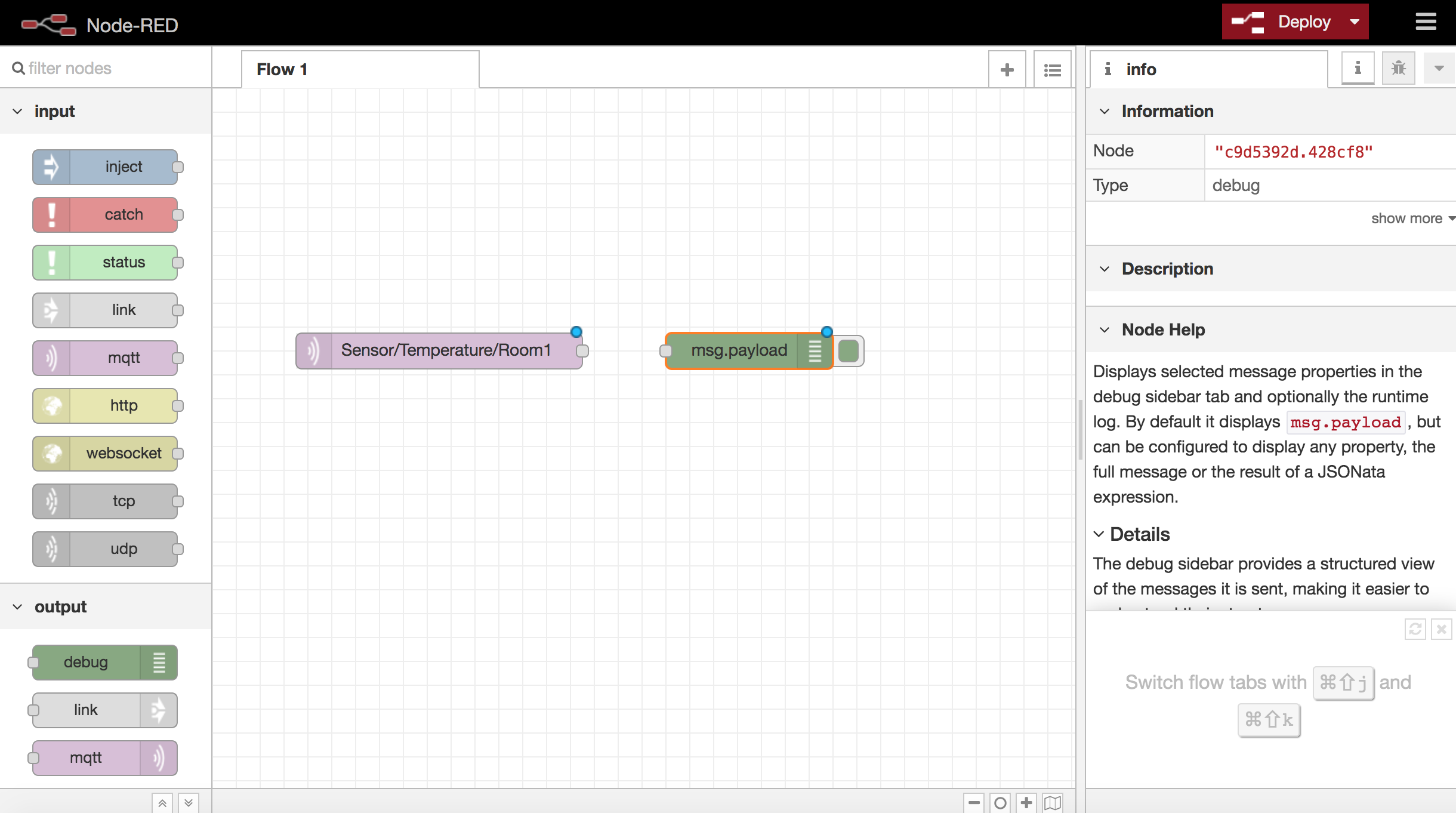Click the sidebar separator handle
This screenshot has width=1456, height=813.
pos(1081,430)
